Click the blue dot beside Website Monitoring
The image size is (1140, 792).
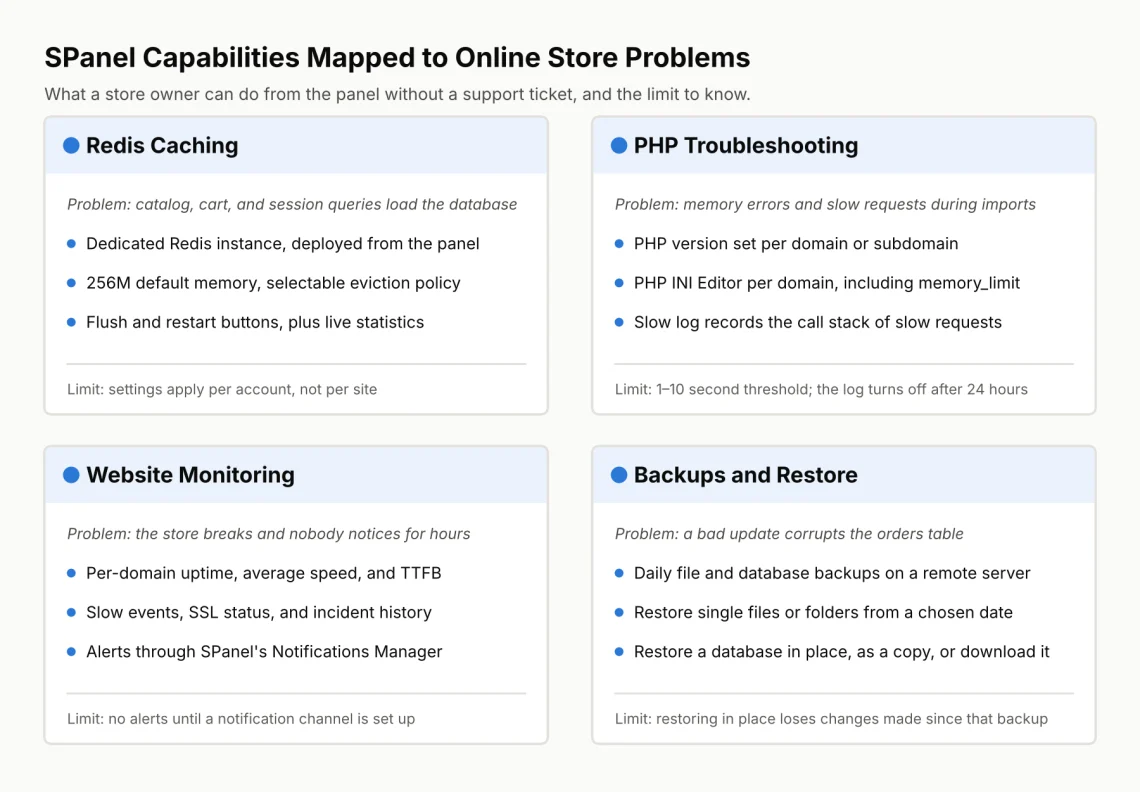(71, 475)
